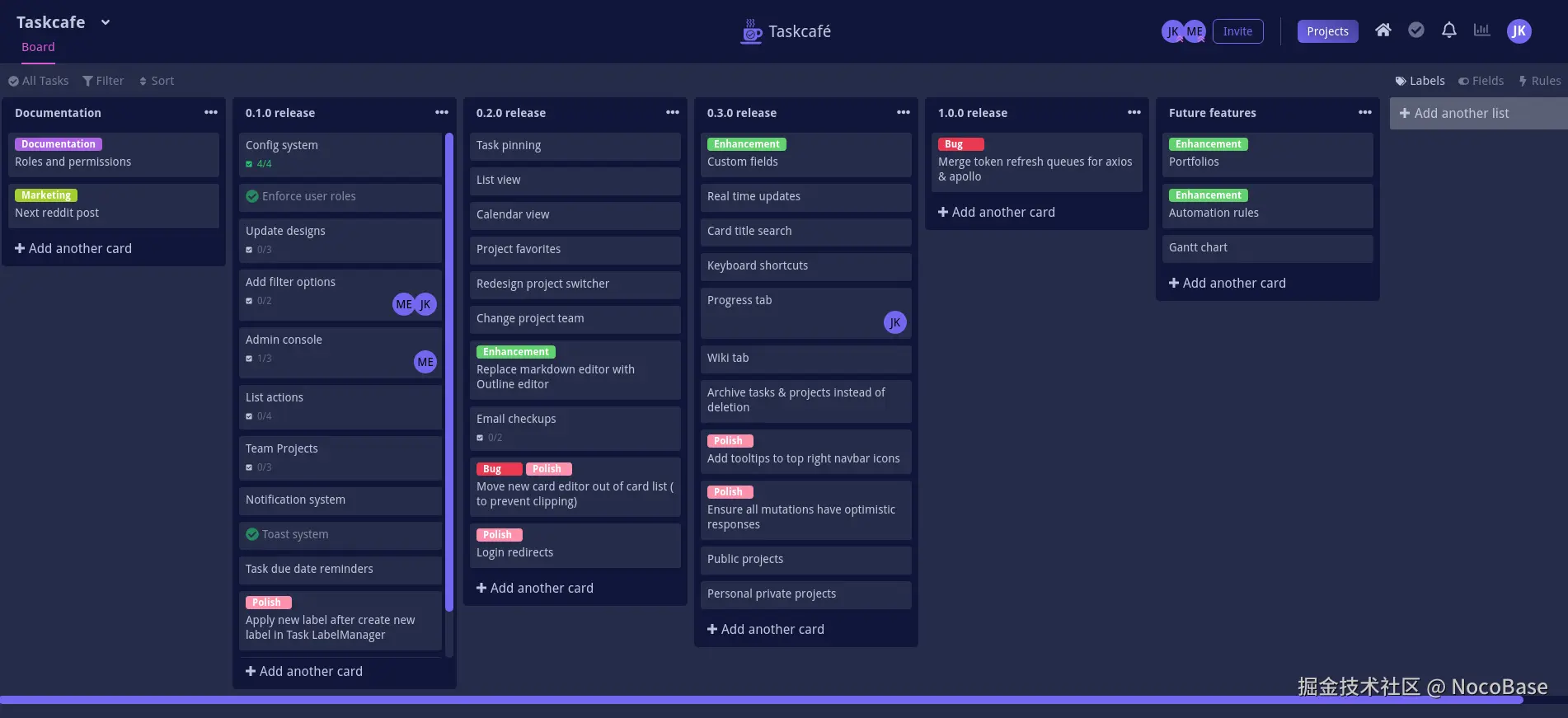Open My Tasks checkmark icon in navbar
This screenshot has width=1568, height=718.
(1416, 31)
